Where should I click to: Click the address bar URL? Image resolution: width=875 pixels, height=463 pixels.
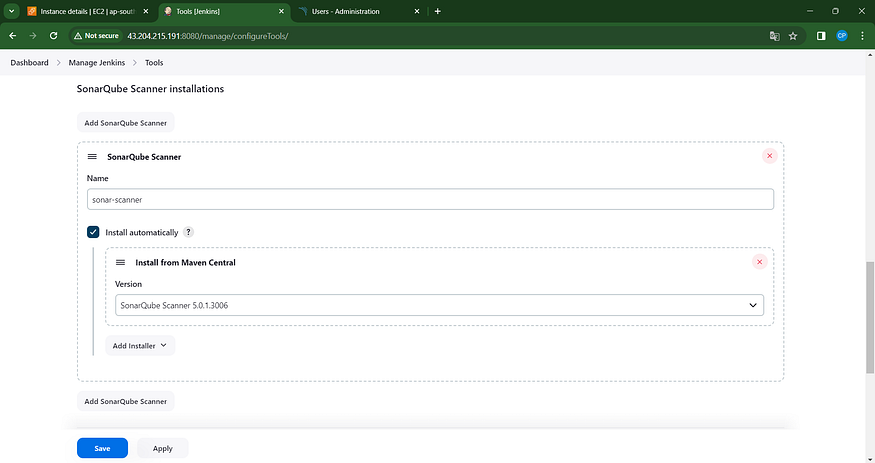coord(208,36)
